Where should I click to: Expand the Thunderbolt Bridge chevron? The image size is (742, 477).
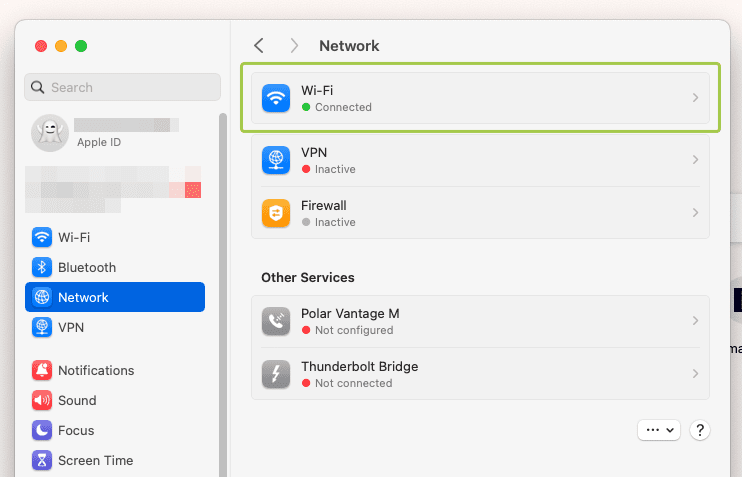point(695,373)
